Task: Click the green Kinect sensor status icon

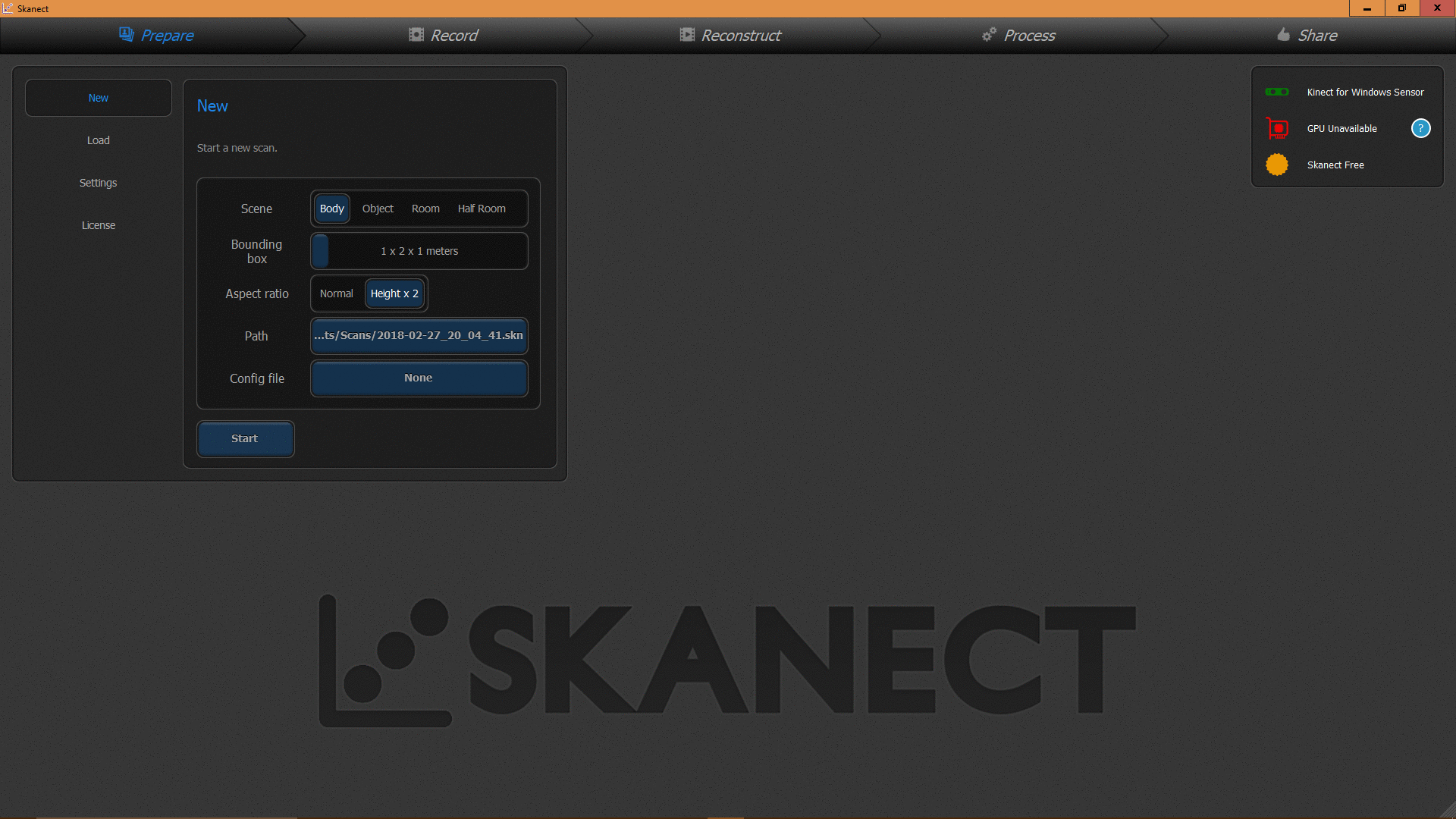Action: [1277, 92]
